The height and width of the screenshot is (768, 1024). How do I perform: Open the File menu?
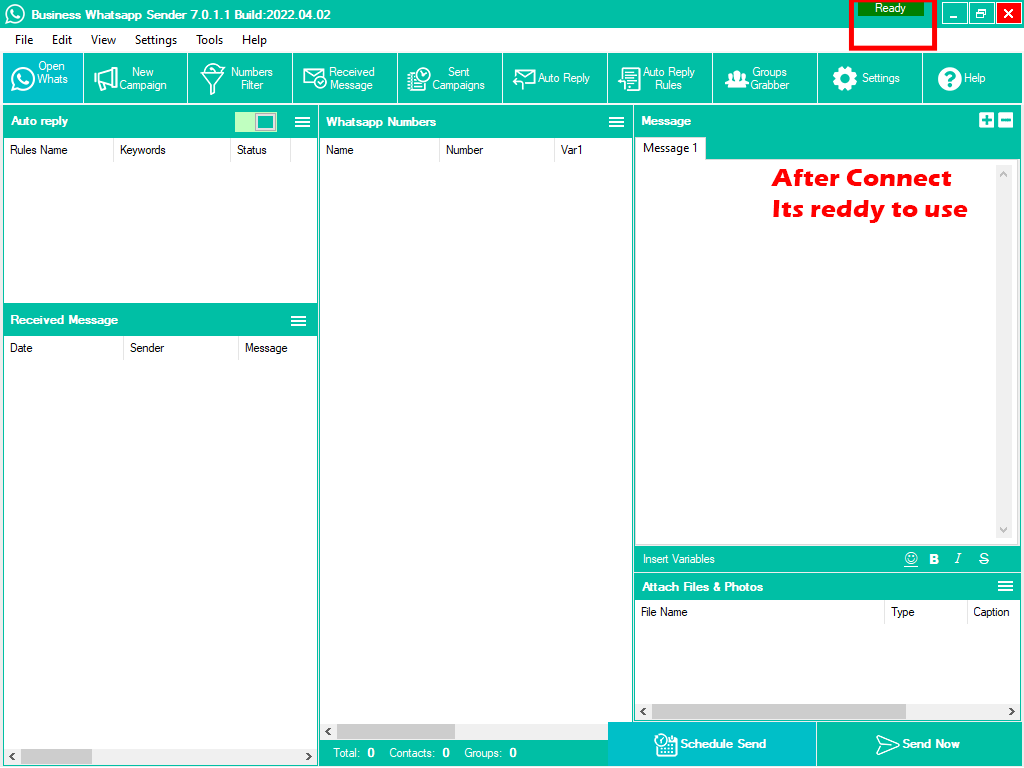24,40
